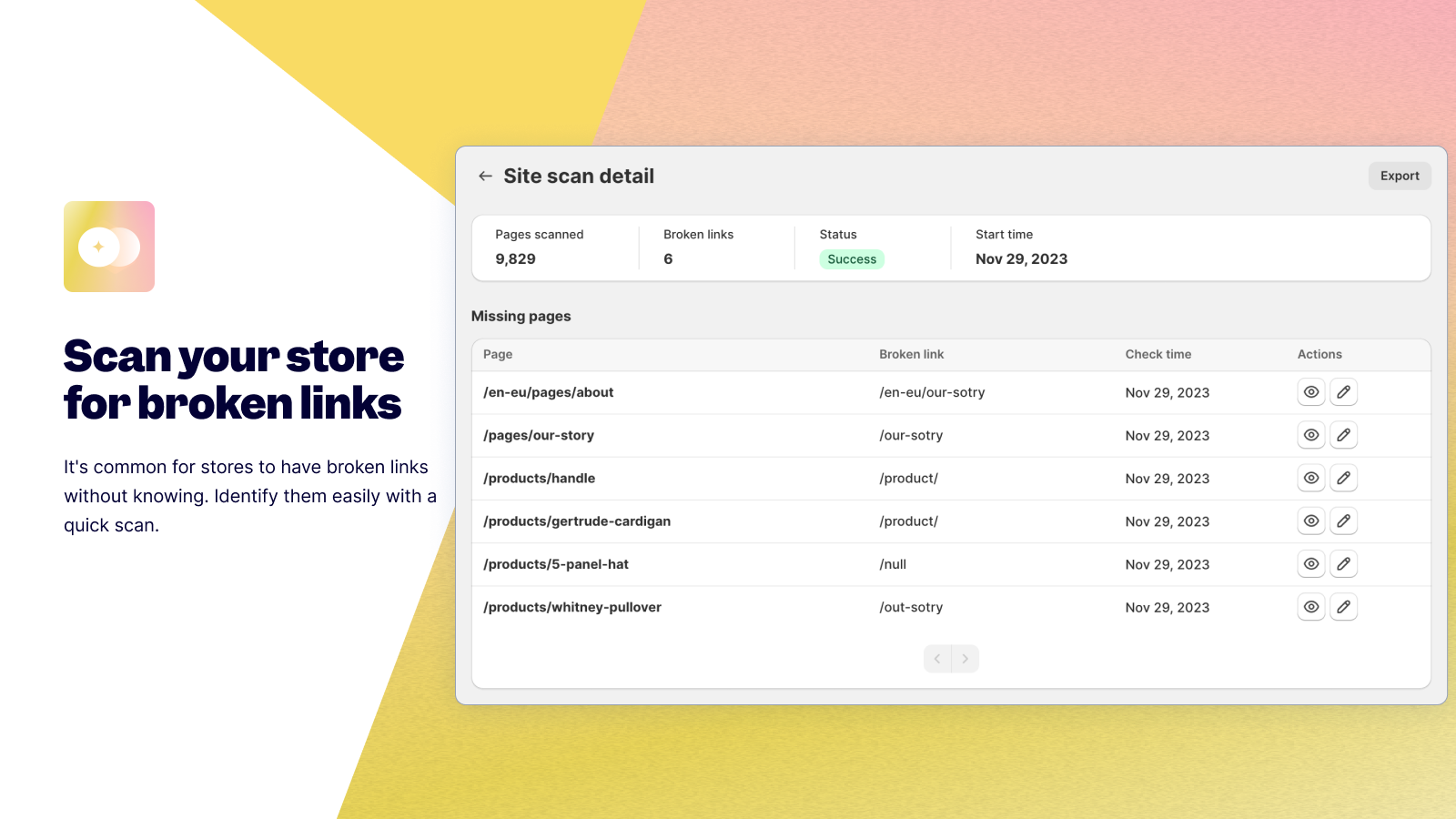View the /pages/our-story row with eye icon

coord(1310,435)
